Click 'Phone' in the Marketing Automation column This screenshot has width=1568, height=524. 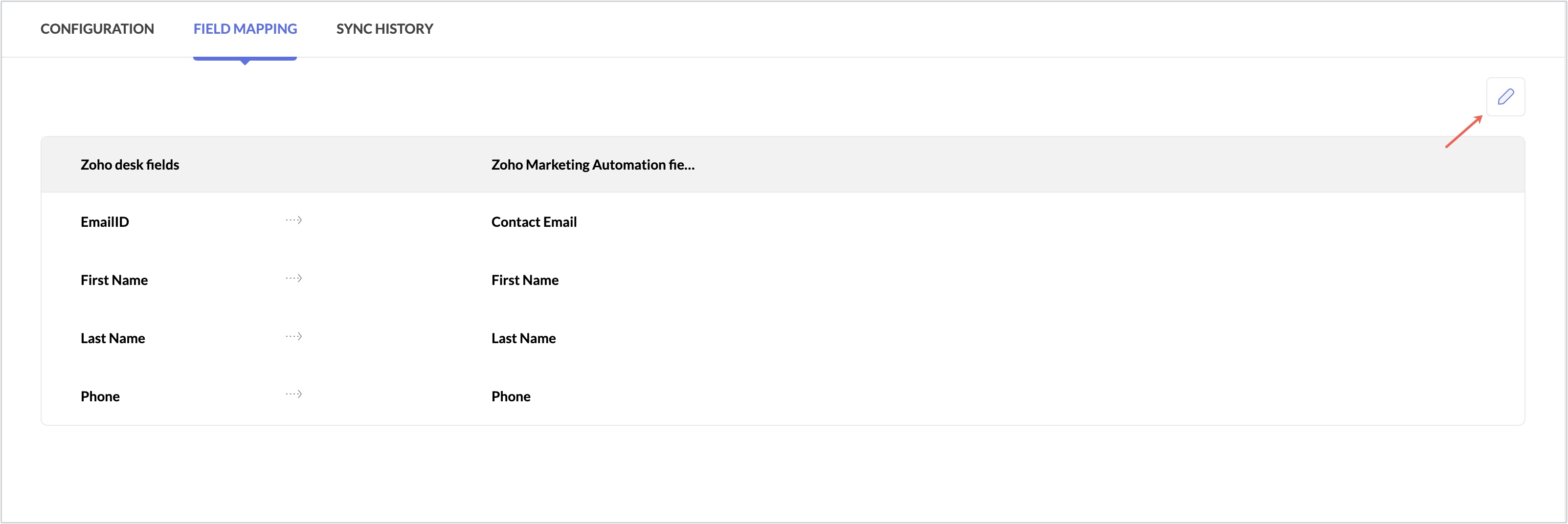tap(511, 397)
